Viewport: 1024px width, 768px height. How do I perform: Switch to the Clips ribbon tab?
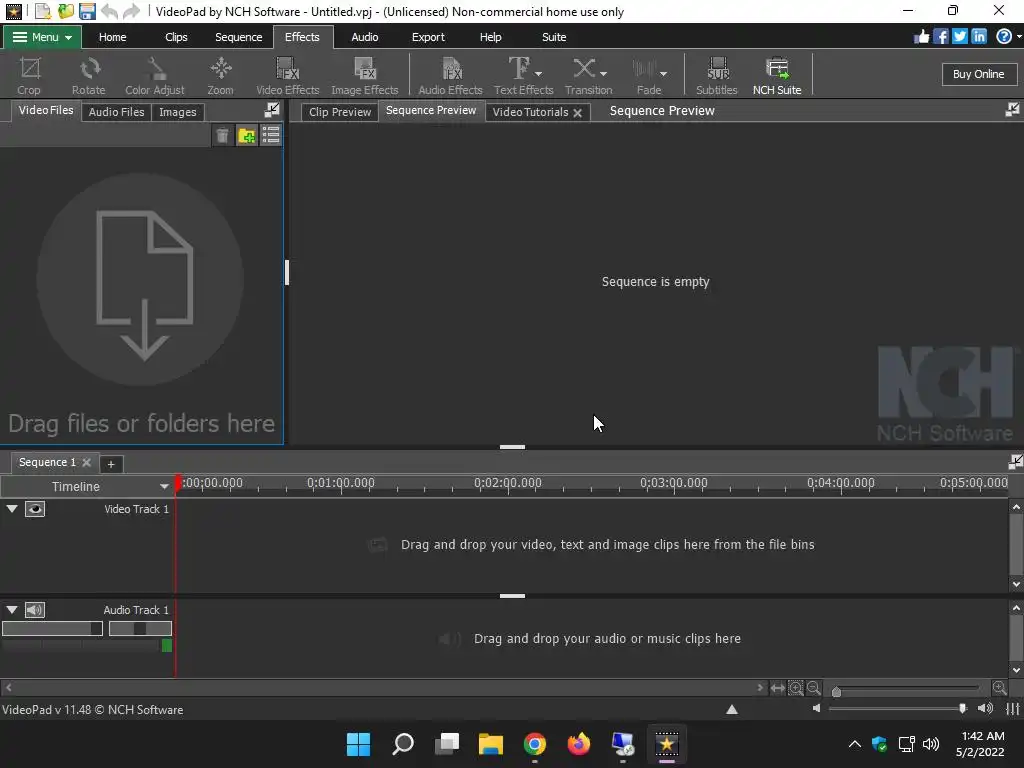click(x=176, y=37)
